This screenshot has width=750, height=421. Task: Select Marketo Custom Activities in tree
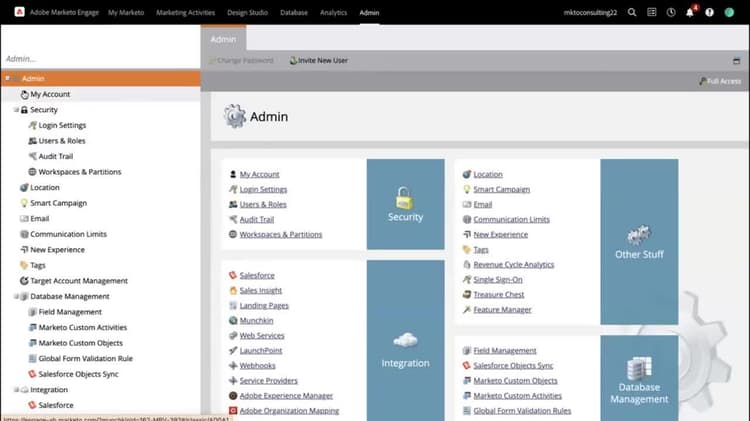tap(83, 327)
